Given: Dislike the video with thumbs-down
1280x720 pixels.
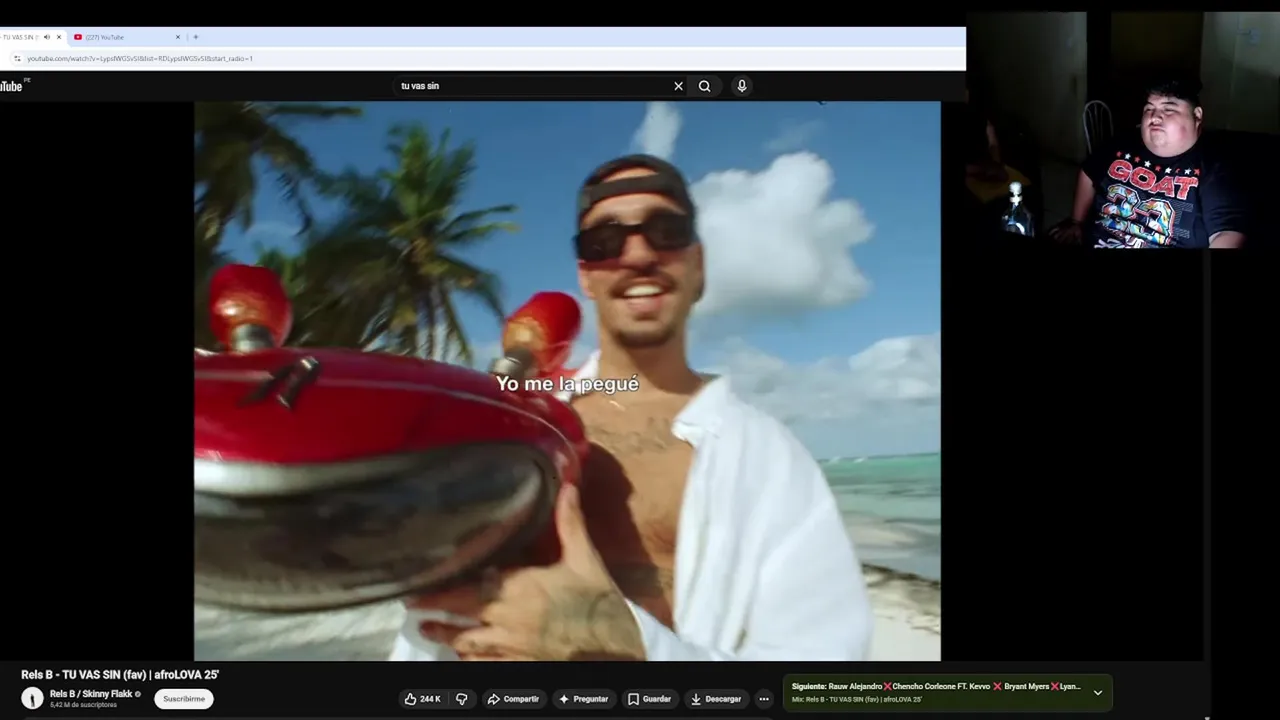Looking at the screenshot, I should (x=462, y=699).
